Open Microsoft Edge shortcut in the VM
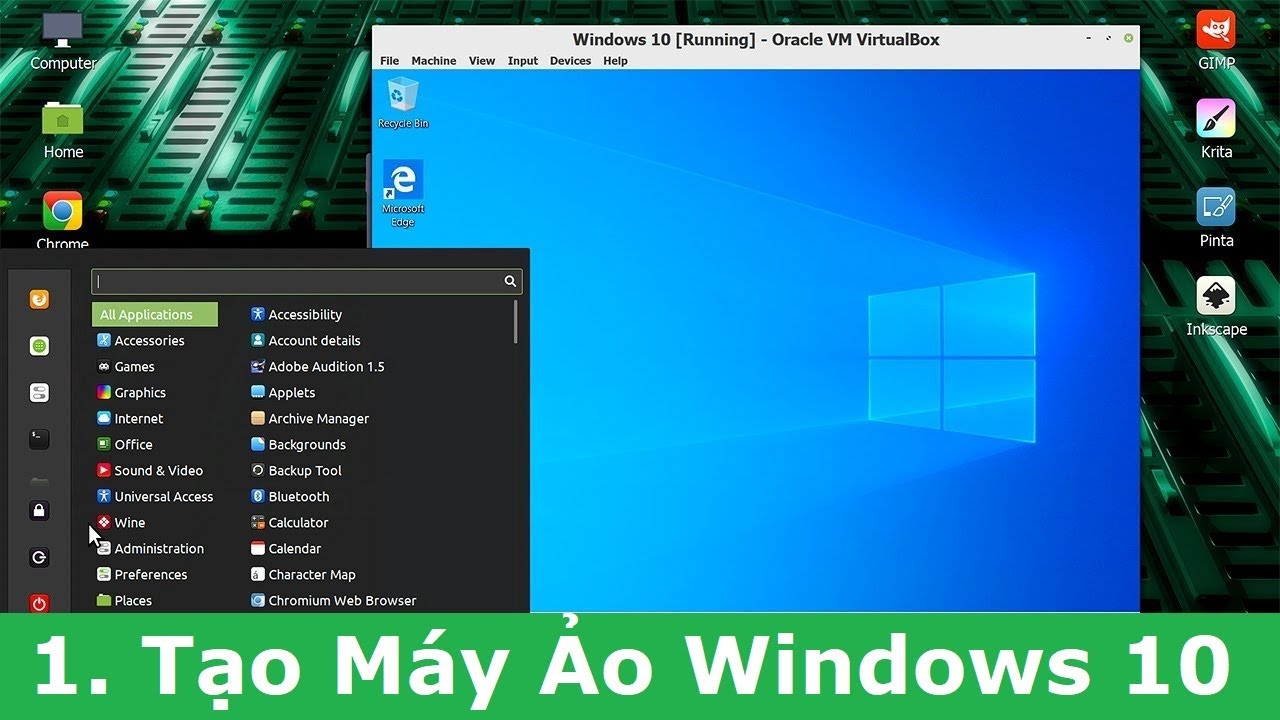The height and width of the screenshot is (720, 1280). pos(403,194)
